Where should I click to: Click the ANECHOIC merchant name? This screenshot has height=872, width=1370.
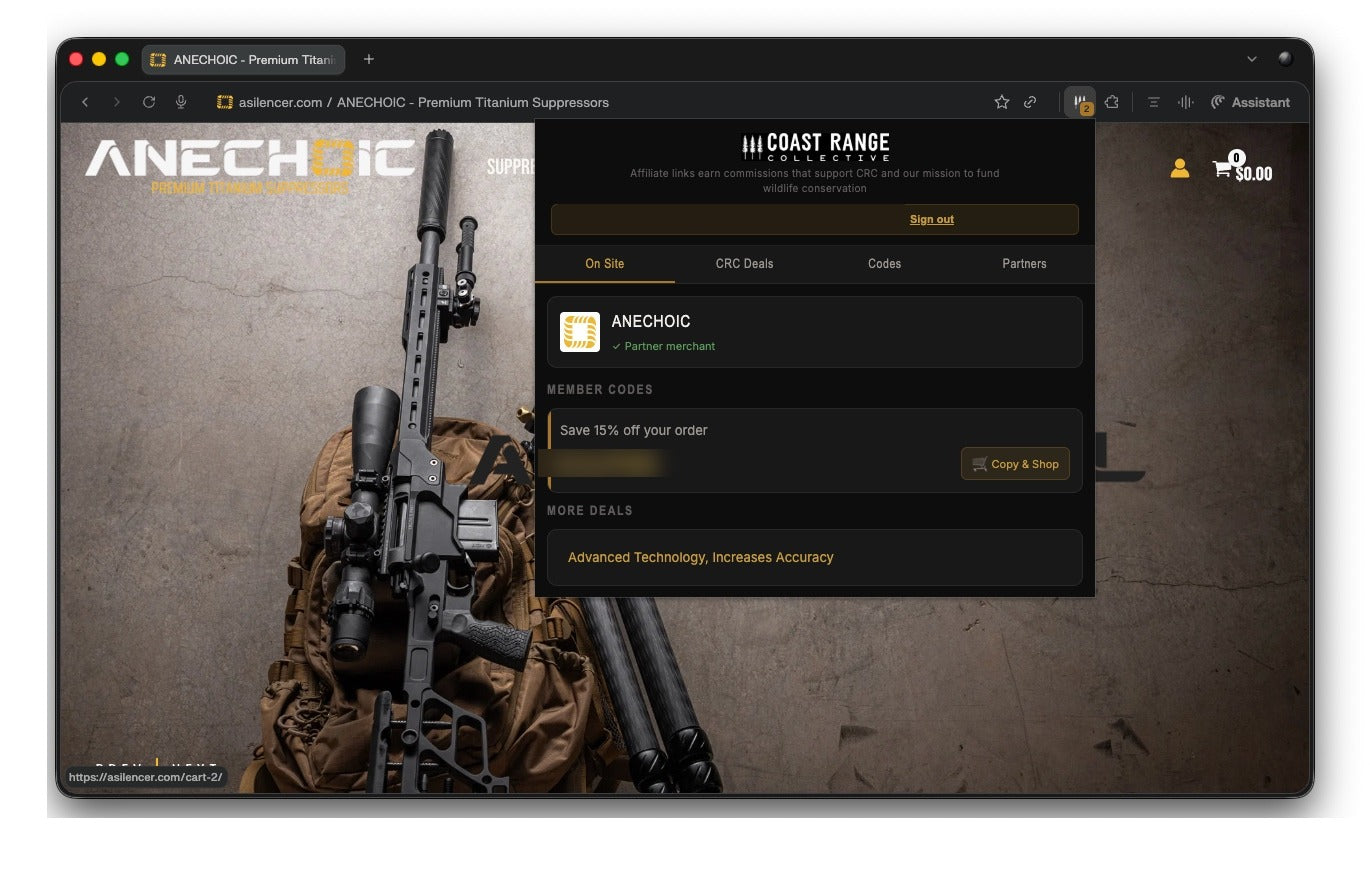pyautogui.click(x=651, y=321)
